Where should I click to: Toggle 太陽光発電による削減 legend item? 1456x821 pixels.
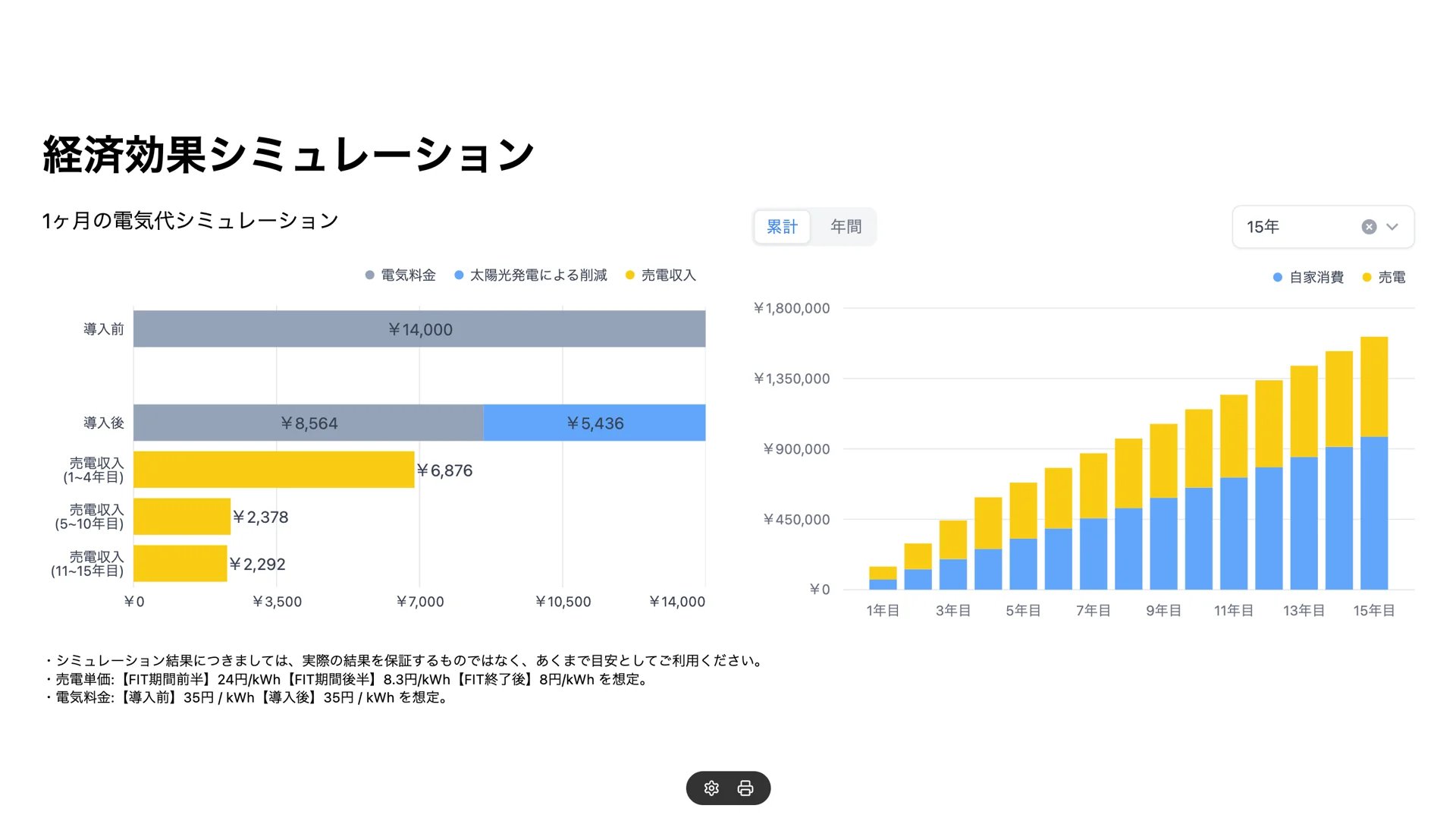tap(531, 275)
